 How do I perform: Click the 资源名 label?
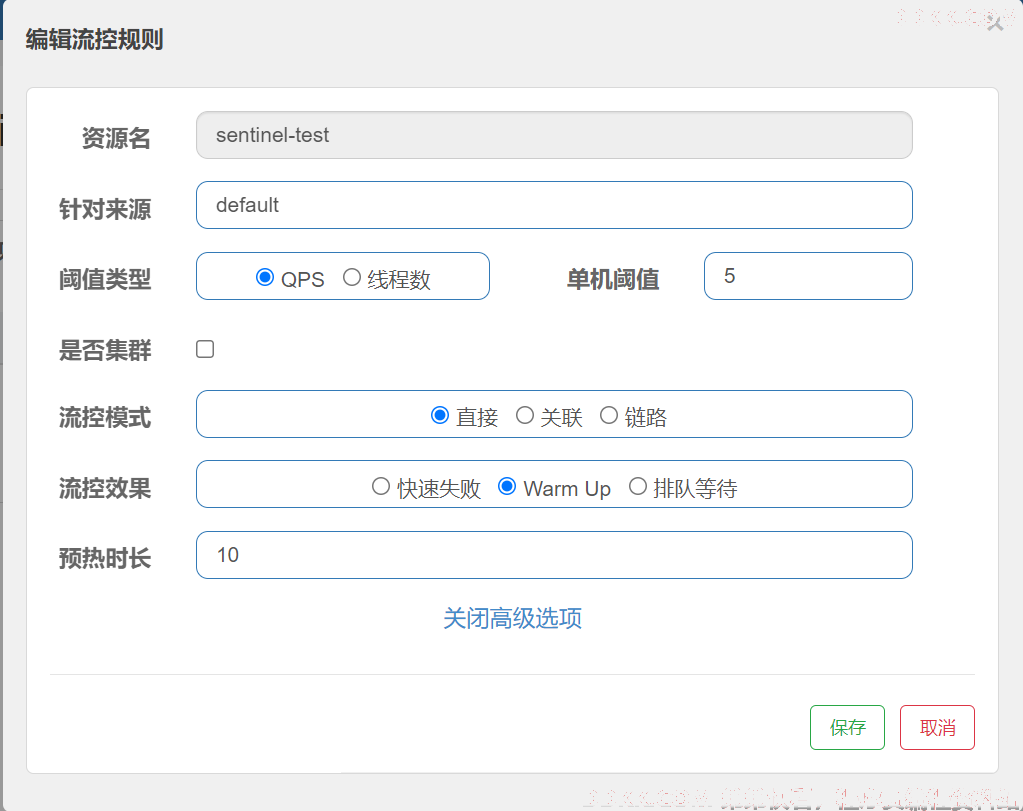click(x=116, y=138)
